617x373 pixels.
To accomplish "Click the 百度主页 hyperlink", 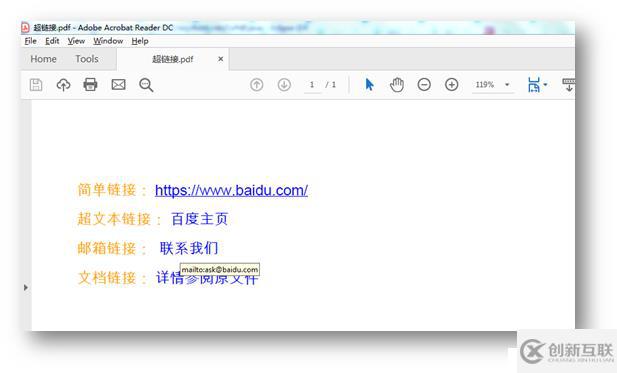I will (200, 219).
